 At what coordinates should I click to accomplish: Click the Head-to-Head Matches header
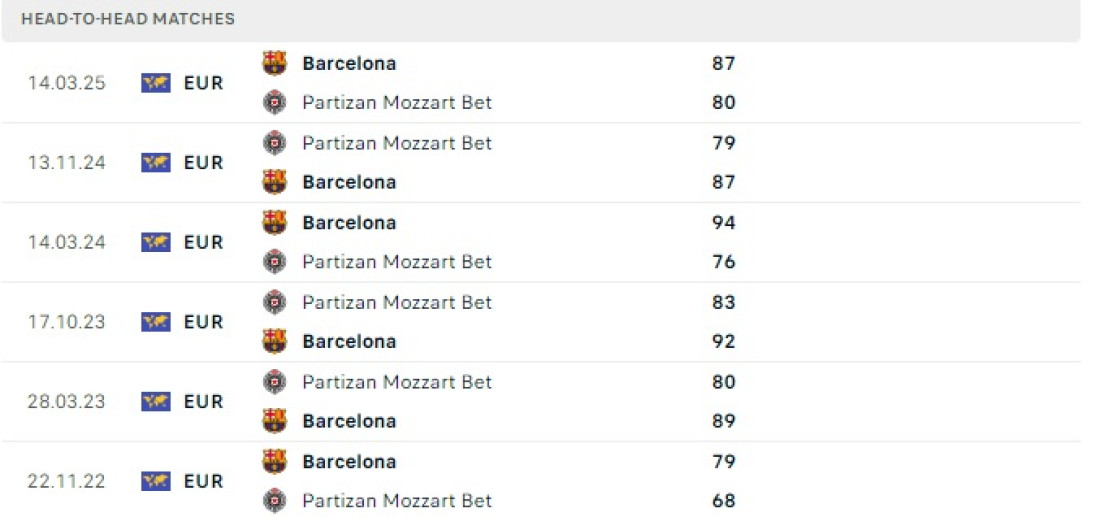click(x=128, y=19)
